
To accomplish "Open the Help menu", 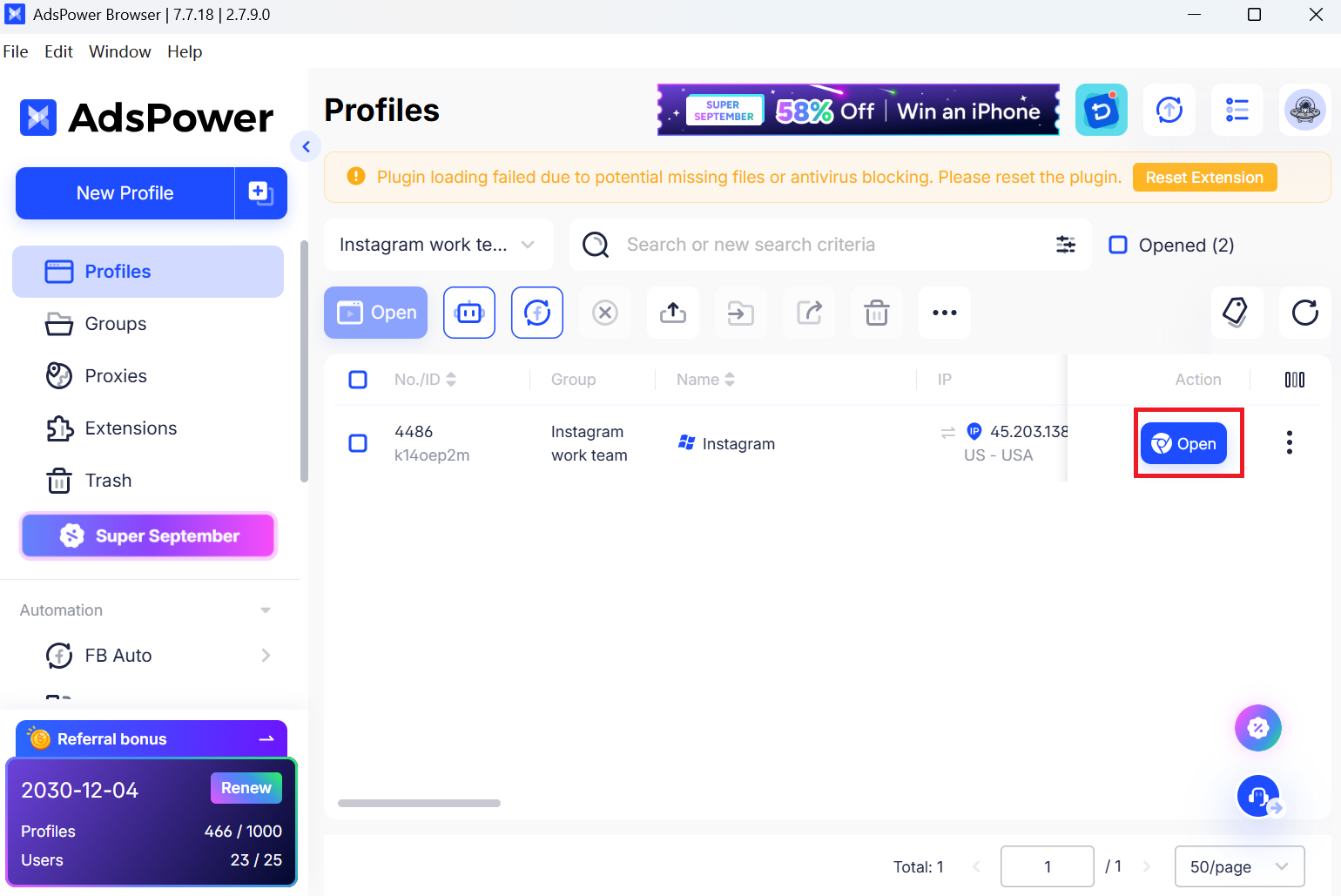I will click(x=185, y=51).
